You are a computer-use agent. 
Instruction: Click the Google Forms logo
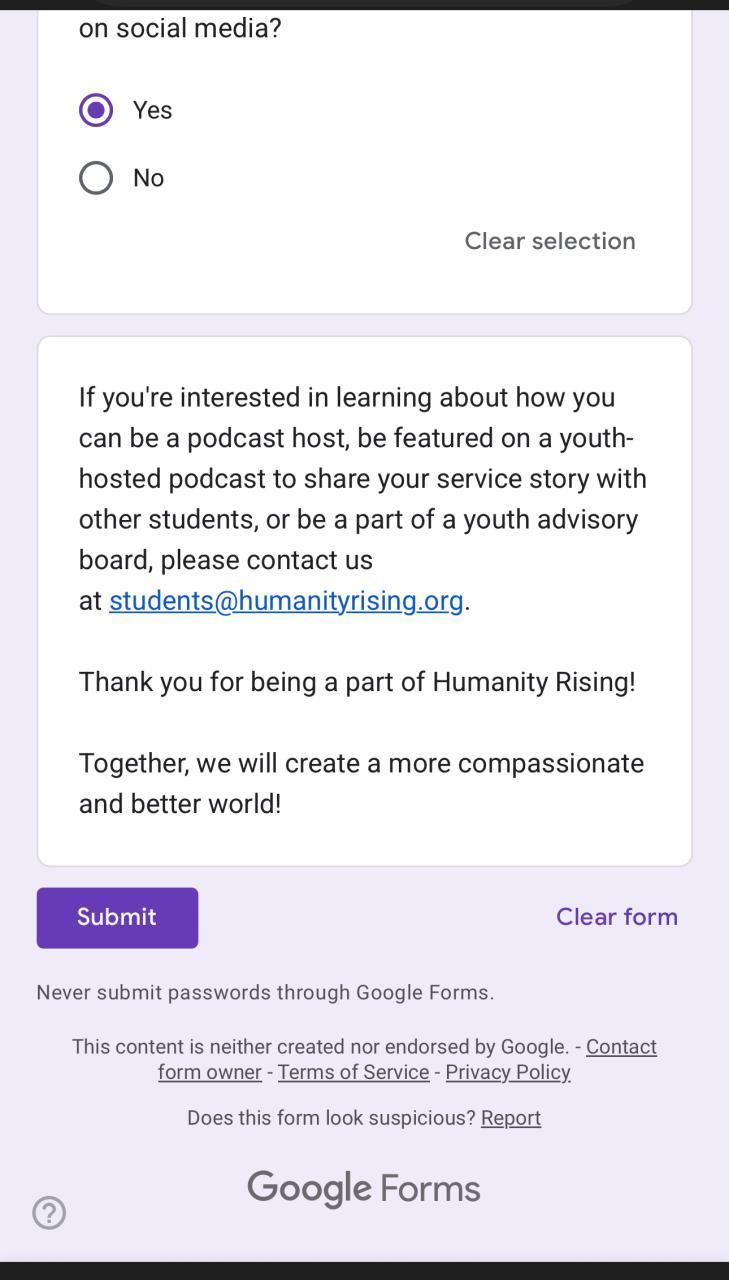coord(364,1188)
